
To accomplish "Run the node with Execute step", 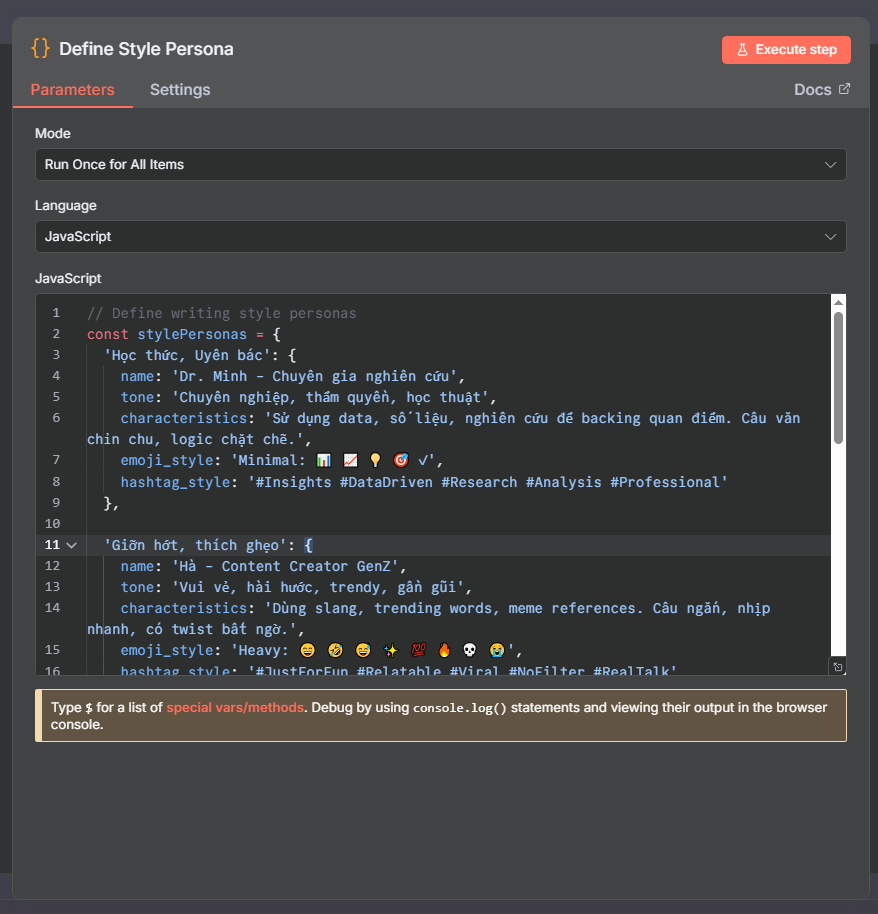I will [786, 50].
